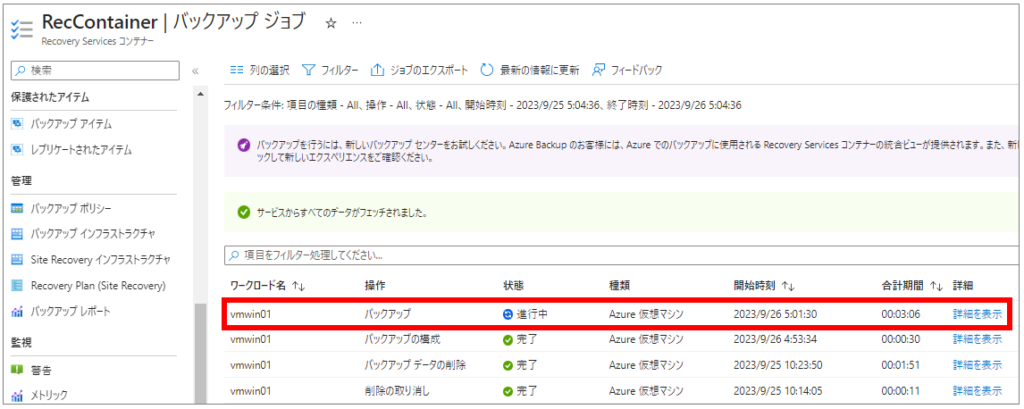Click the export upload icon
1024x409 pixels.
click(377, 71)
